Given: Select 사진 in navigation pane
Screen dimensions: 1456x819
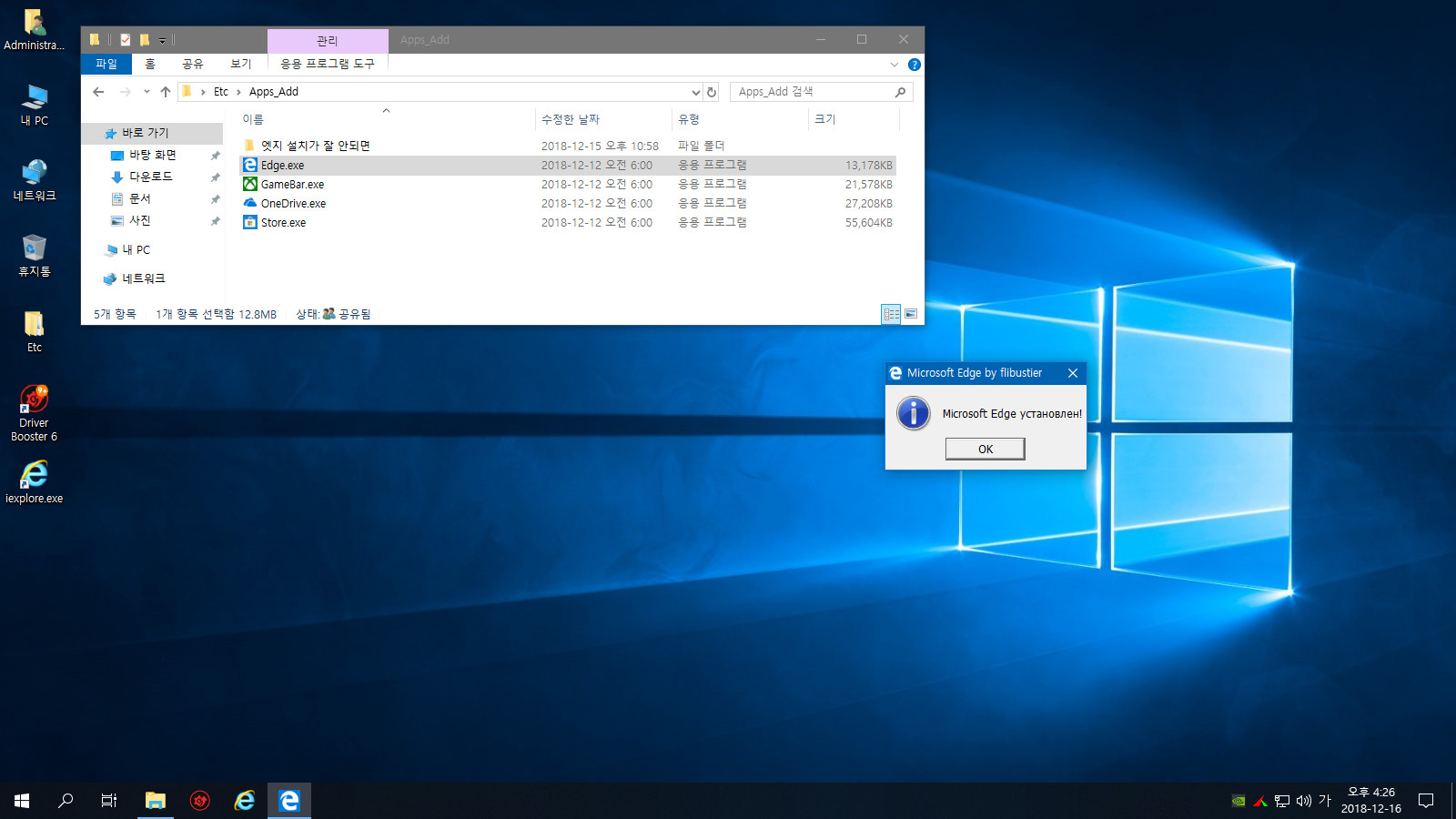Looking at the screenshot, I should click(140, 220).
